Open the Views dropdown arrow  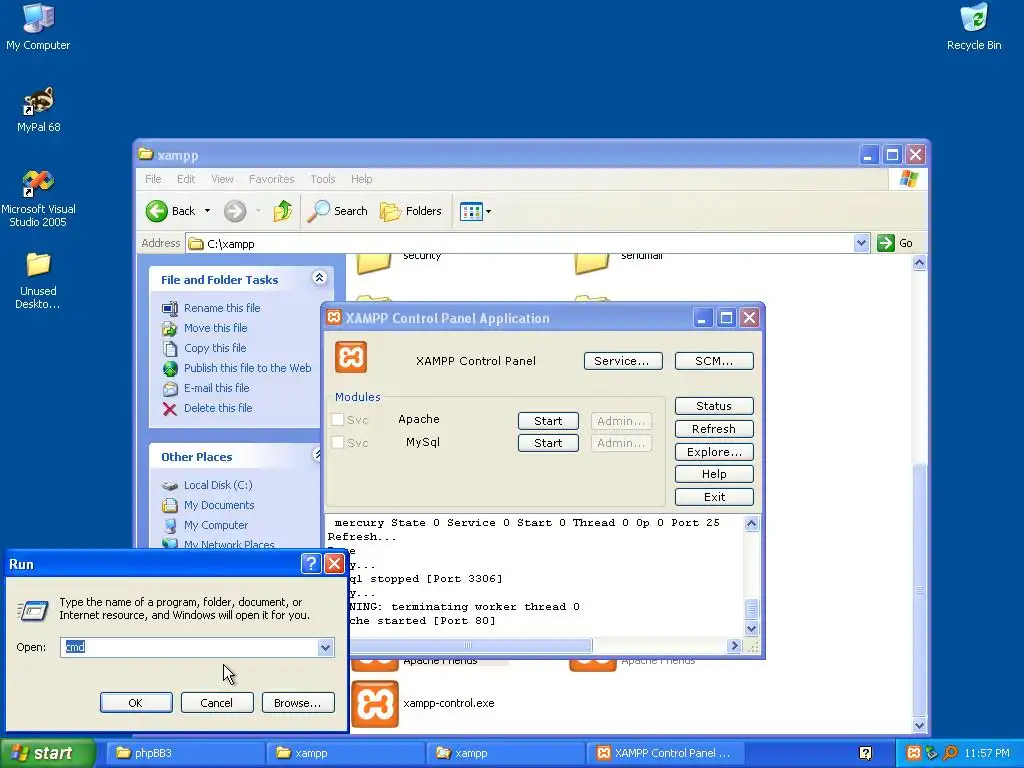pos(488,211)
